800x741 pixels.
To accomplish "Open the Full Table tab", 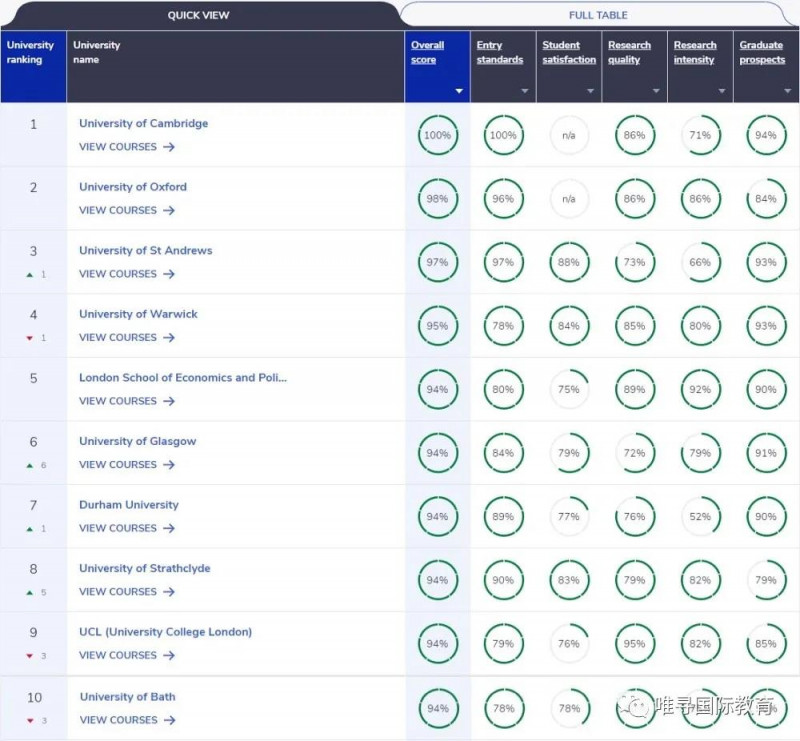I will click(x=598, y=15).
